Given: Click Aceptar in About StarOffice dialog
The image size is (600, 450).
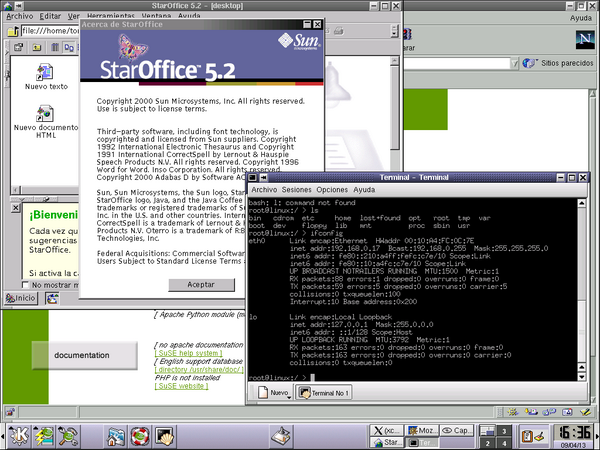Looking at the screenshot, I should [201, 285].
